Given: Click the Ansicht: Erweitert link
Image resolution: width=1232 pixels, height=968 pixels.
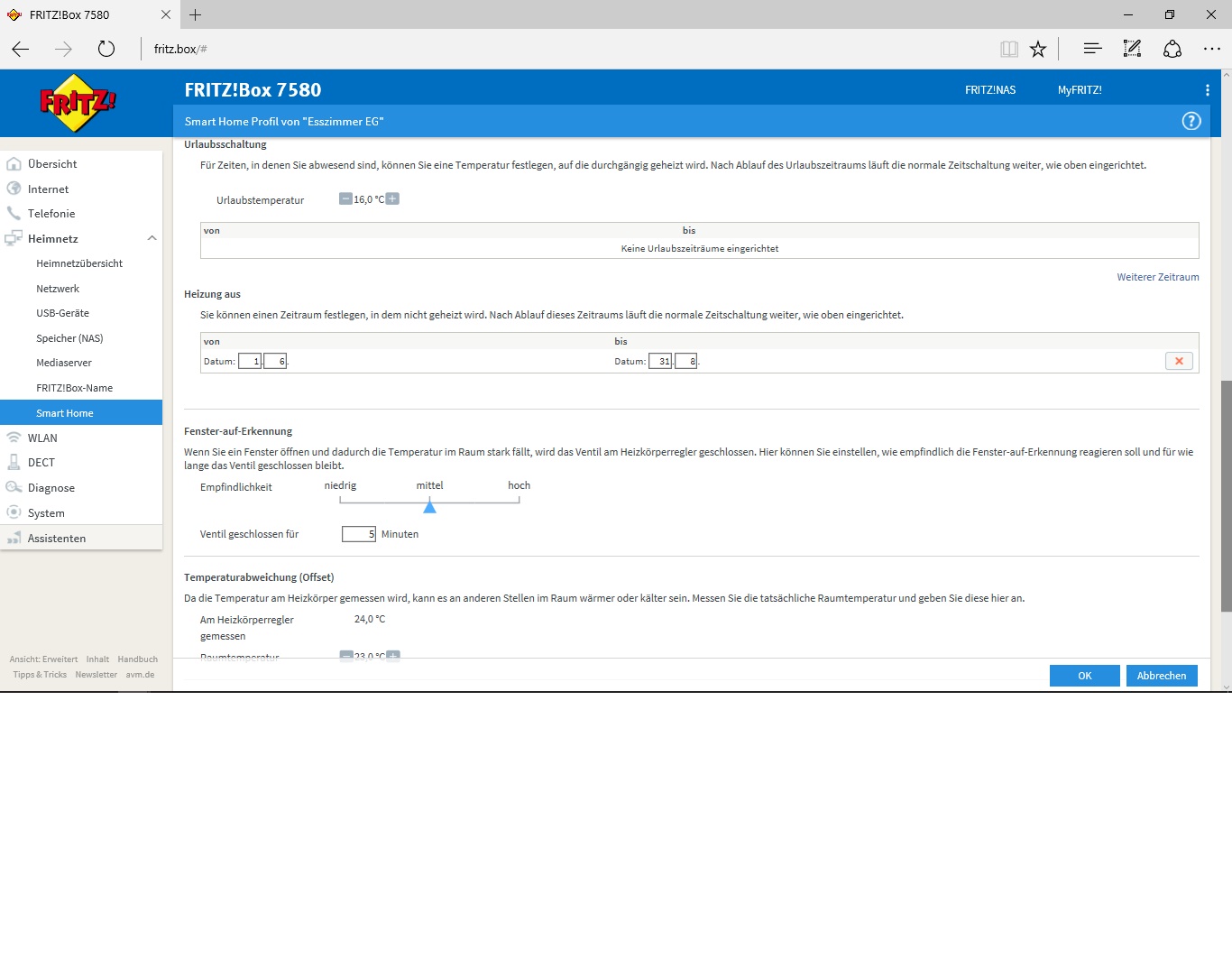Looking at the screenshot, I should [x=43, y=659].
